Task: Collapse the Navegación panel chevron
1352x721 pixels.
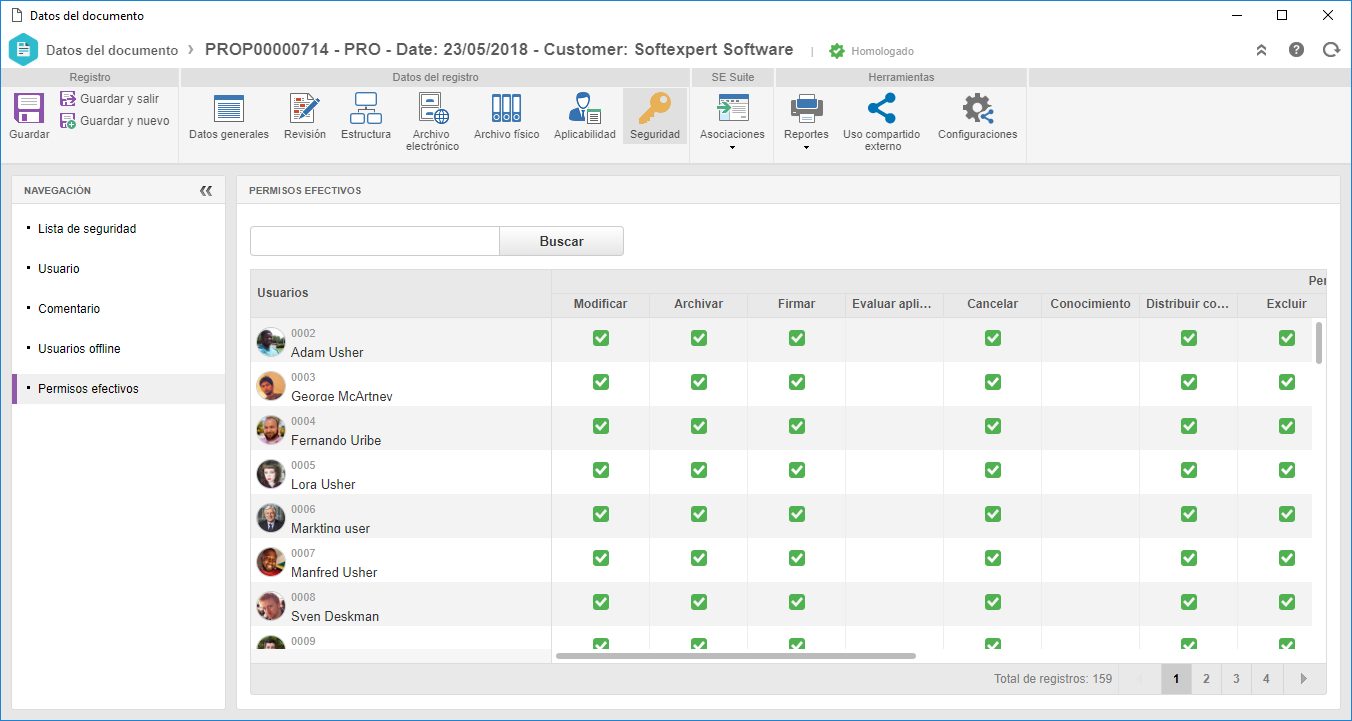Action: pyautogui.click(x=206, y=190)
